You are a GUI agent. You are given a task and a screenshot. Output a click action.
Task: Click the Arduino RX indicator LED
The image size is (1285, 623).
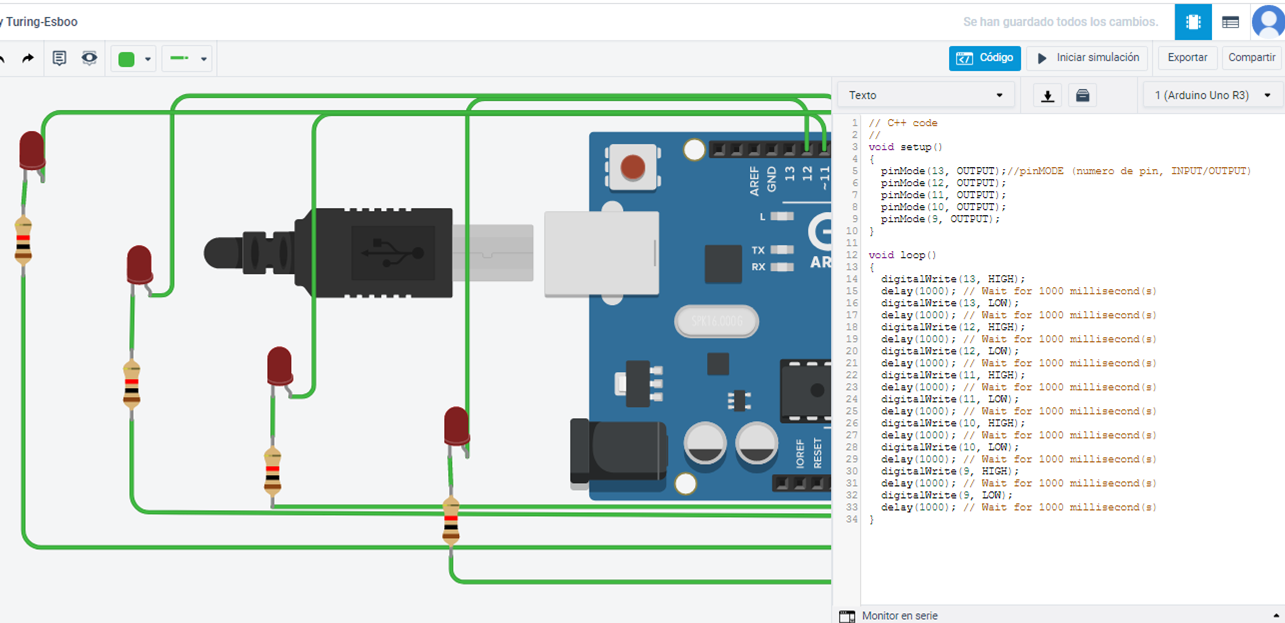[783, 267]
